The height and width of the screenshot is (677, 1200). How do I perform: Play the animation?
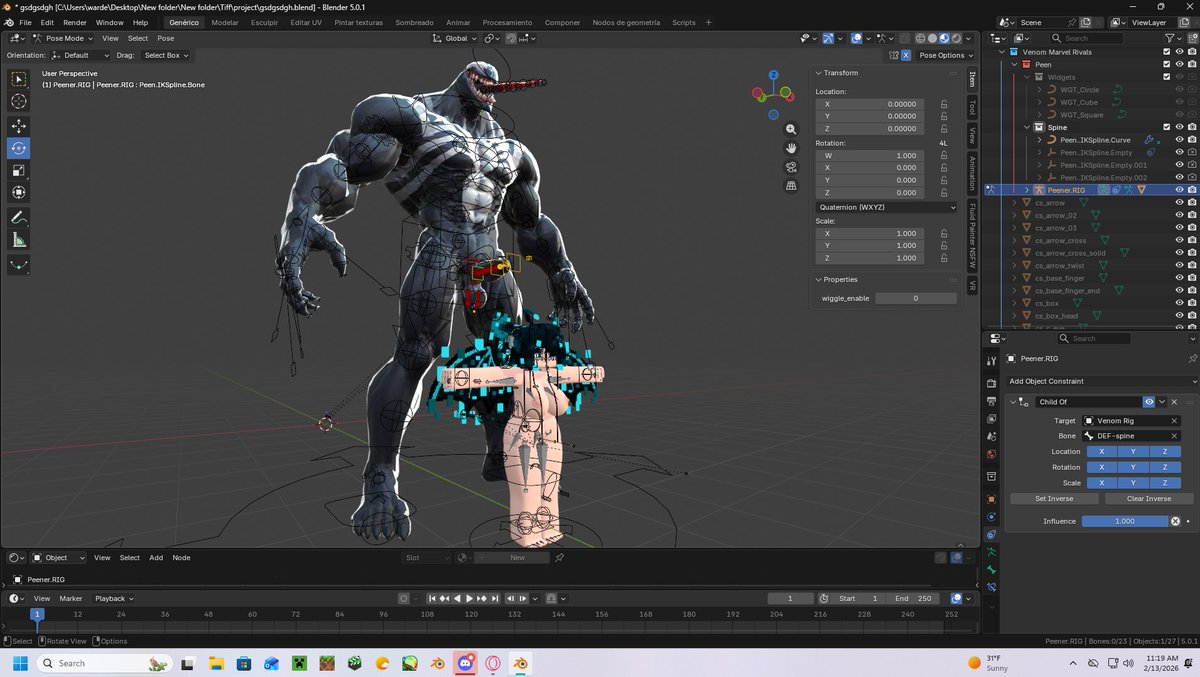coord(470,598)
